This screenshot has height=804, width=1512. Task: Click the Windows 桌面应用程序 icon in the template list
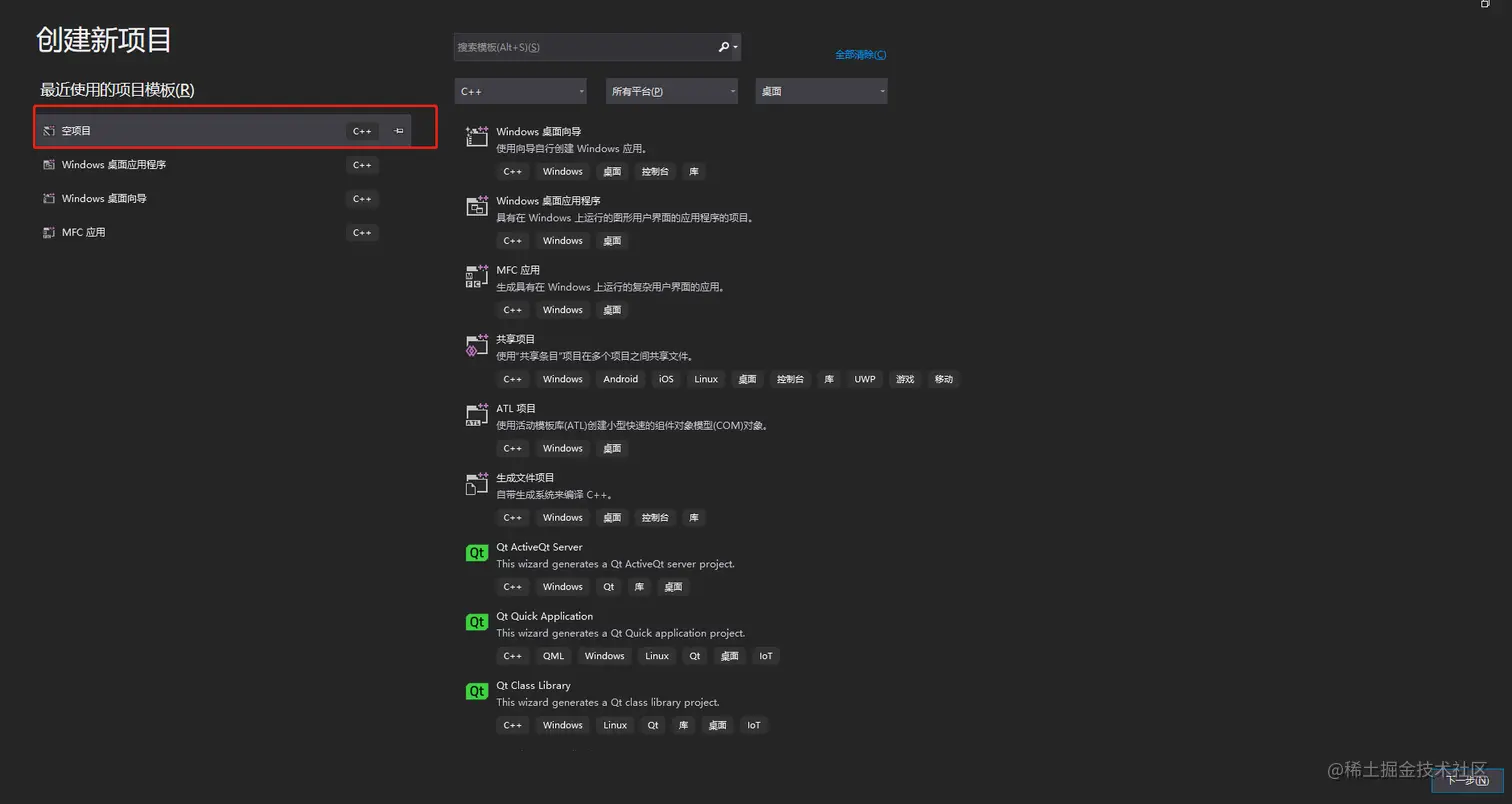[x=477, y=206]
